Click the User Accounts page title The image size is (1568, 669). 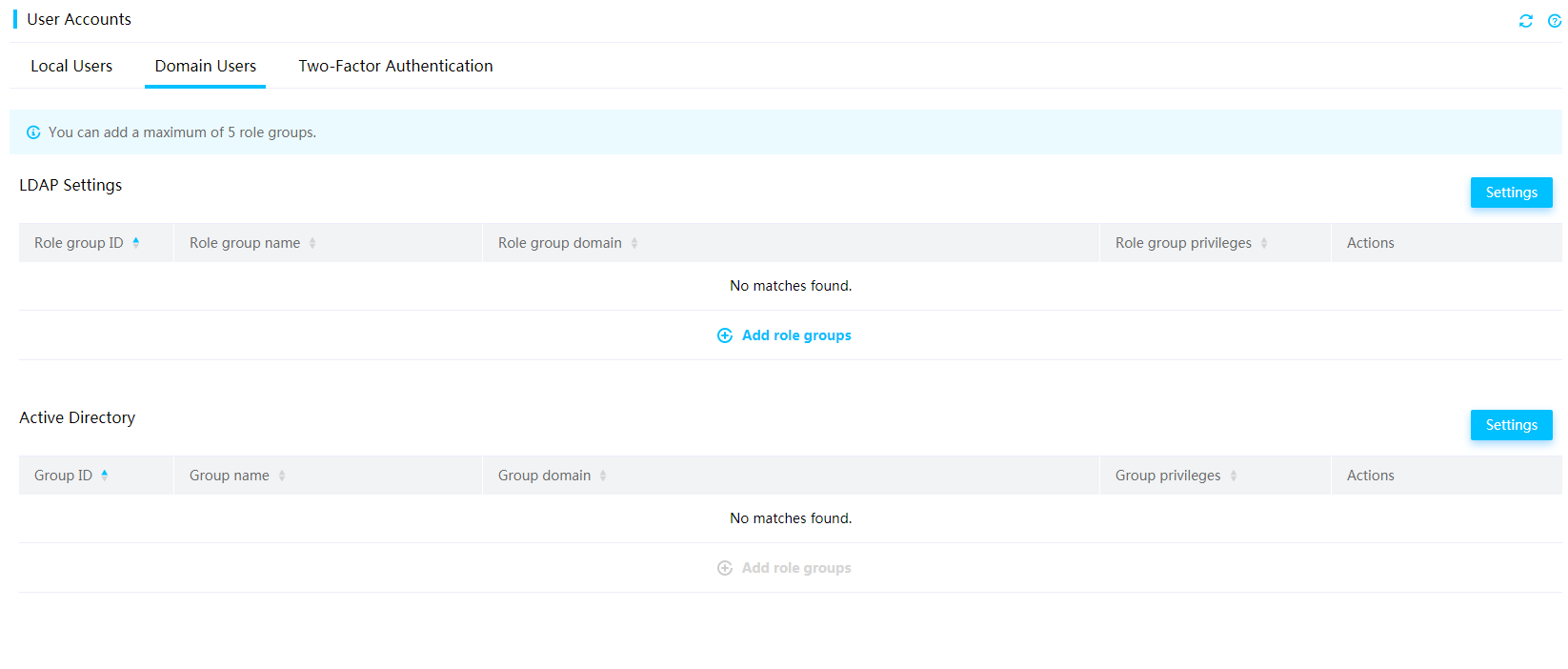point(79,19)
